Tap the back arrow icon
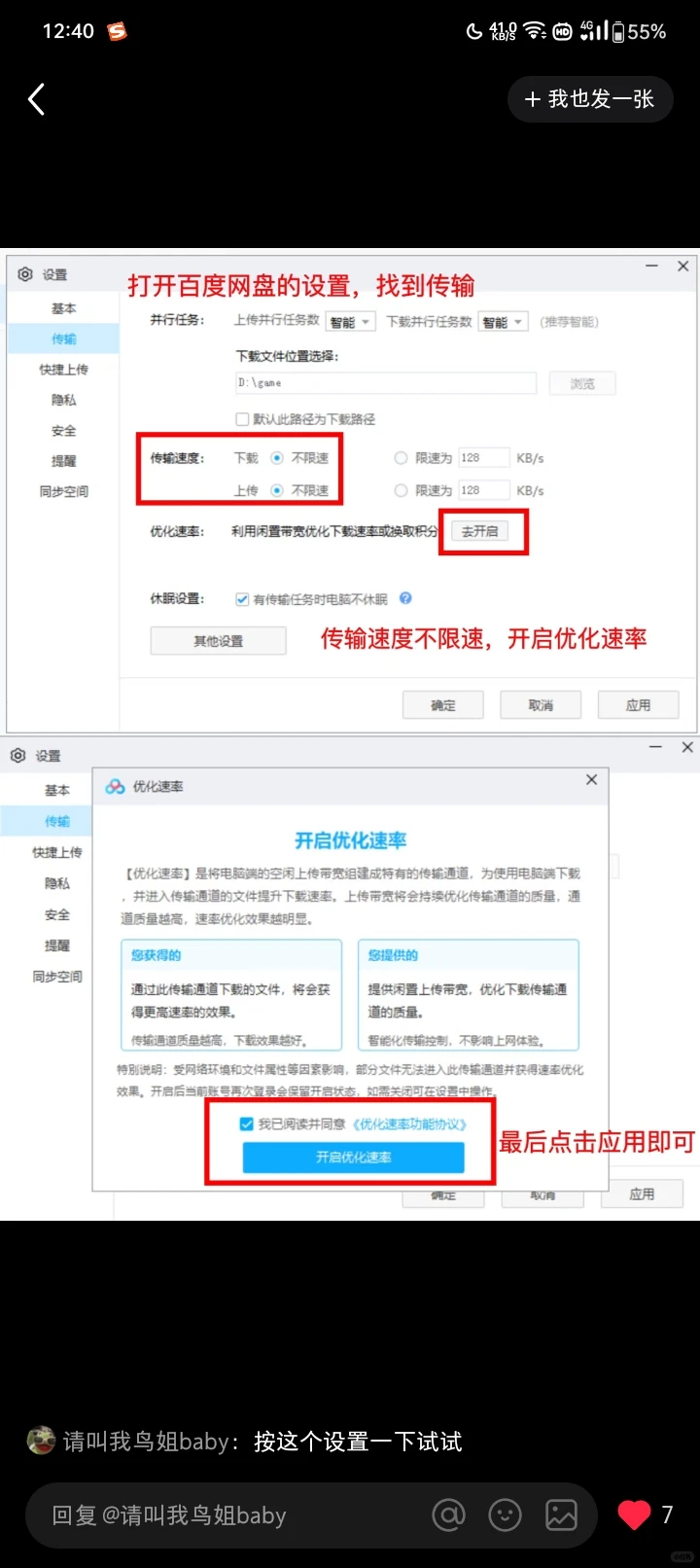 [36, 99]
